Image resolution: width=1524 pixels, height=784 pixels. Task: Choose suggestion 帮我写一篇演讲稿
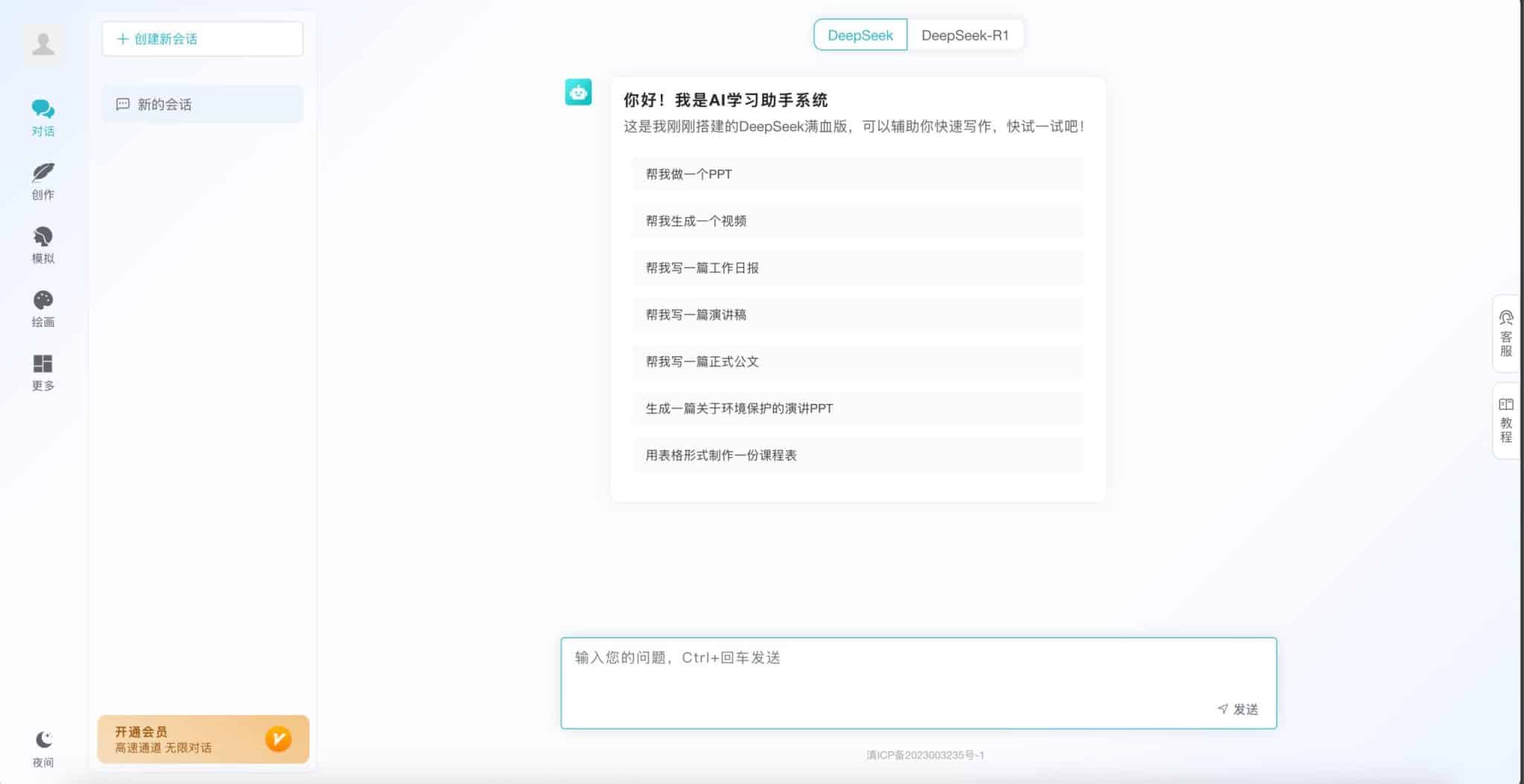click(858, 315)
